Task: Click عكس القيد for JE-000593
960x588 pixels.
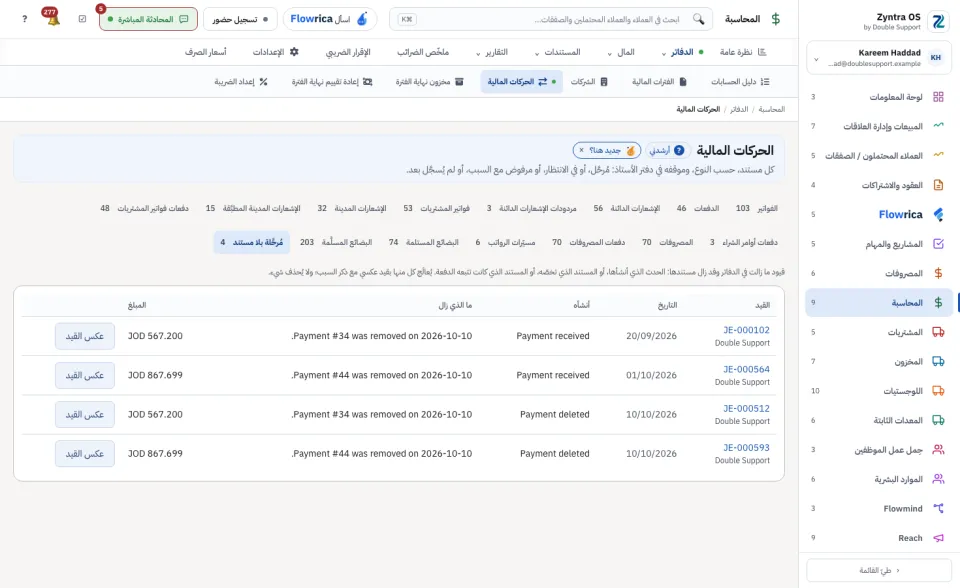Action: [x=84, y=453]
